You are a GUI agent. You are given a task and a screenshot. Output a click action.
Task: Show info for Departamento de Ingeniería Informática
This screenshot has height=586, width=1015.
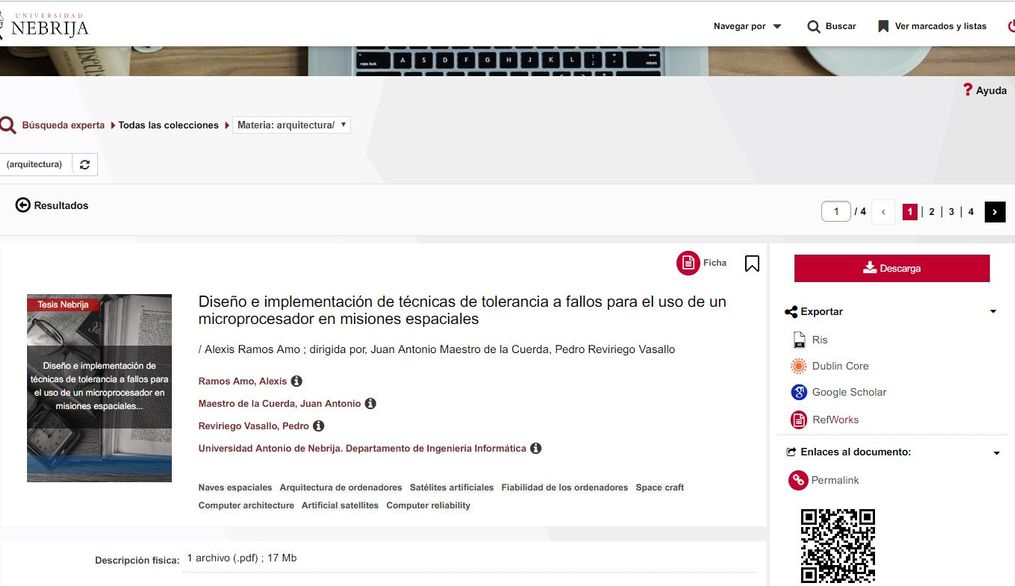536,448
